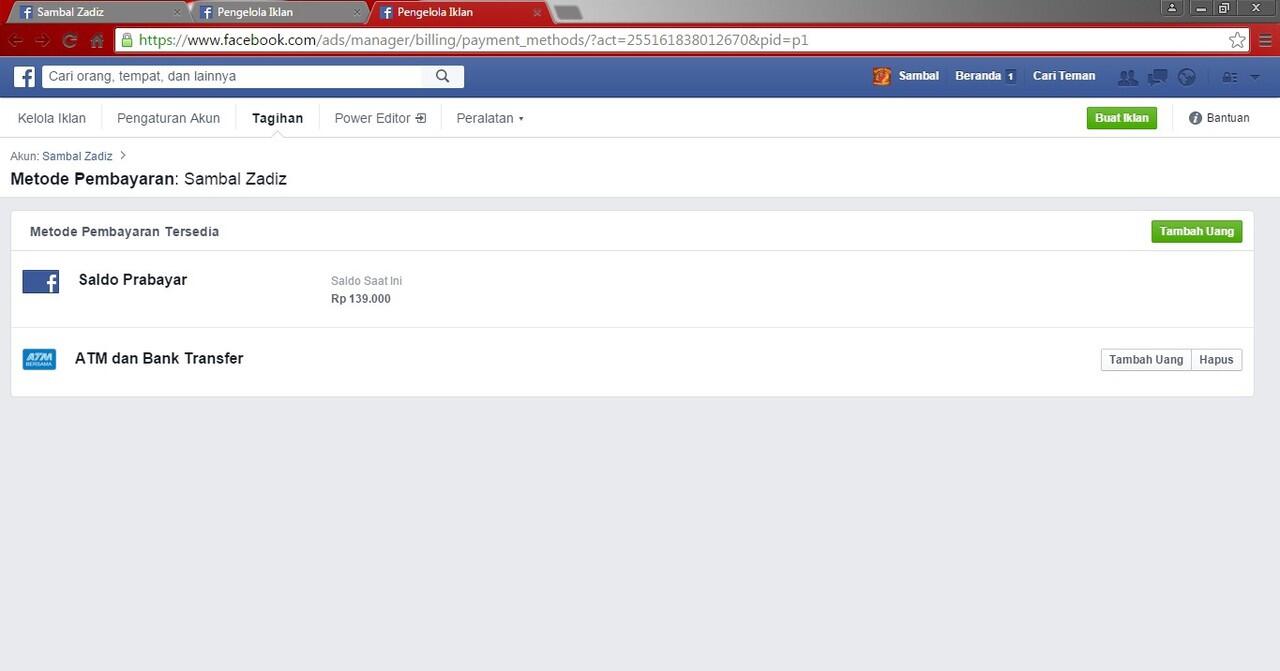Screen dimensions: 1280x671
Task: Click Tambah Uang for ATM dan Bank Transfer
Action: (x=1146, y=360)
